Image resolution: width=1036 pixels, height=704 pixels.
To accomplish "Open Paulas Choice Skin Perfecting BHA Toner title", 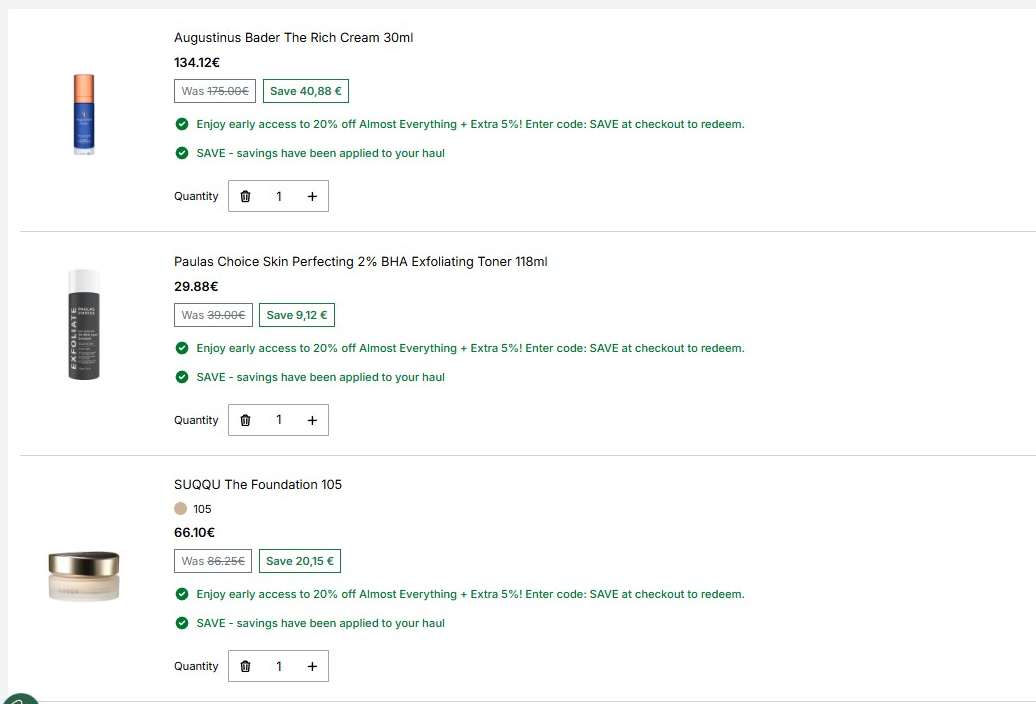I will (361, 262).
